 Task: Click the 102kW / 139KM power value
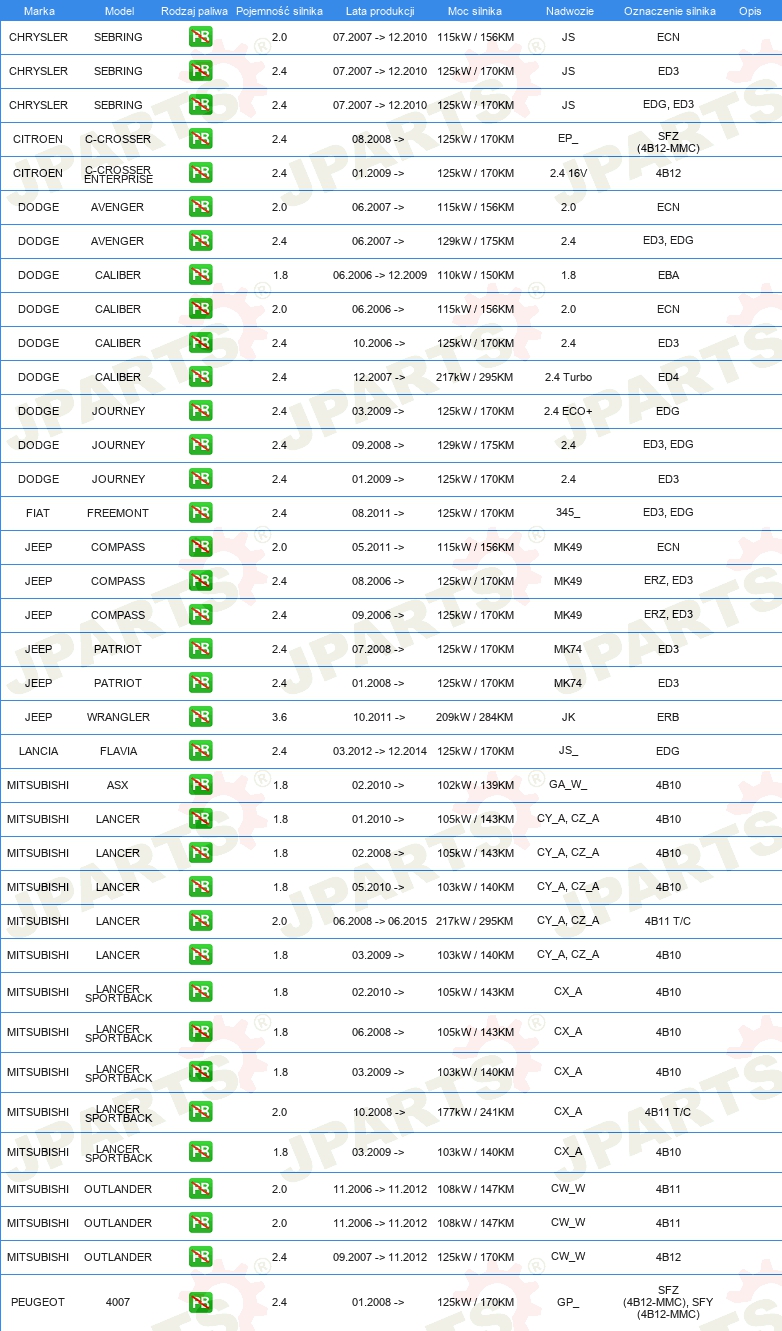point(475,785)
